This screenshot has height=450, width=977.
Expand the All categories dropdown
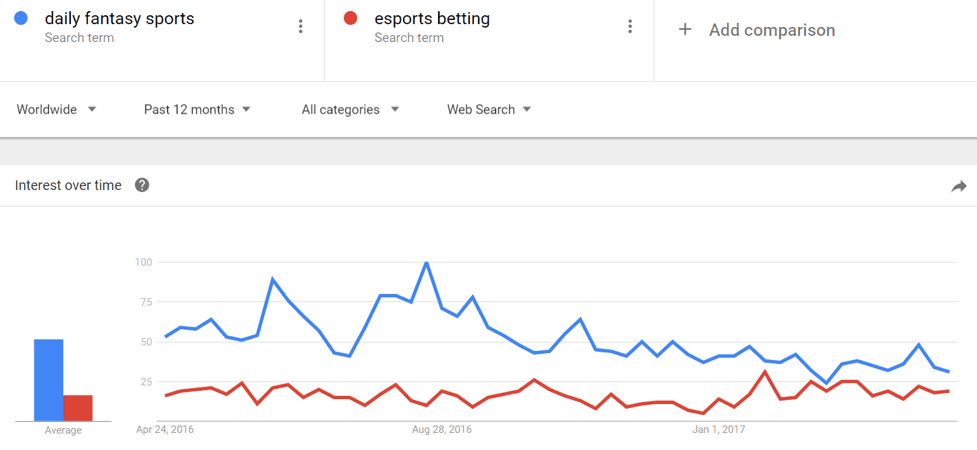pos(350,110)
